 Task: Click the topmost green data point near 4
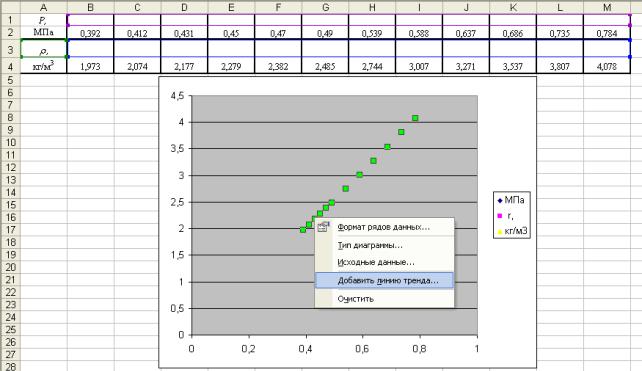[x=415, y=118]
